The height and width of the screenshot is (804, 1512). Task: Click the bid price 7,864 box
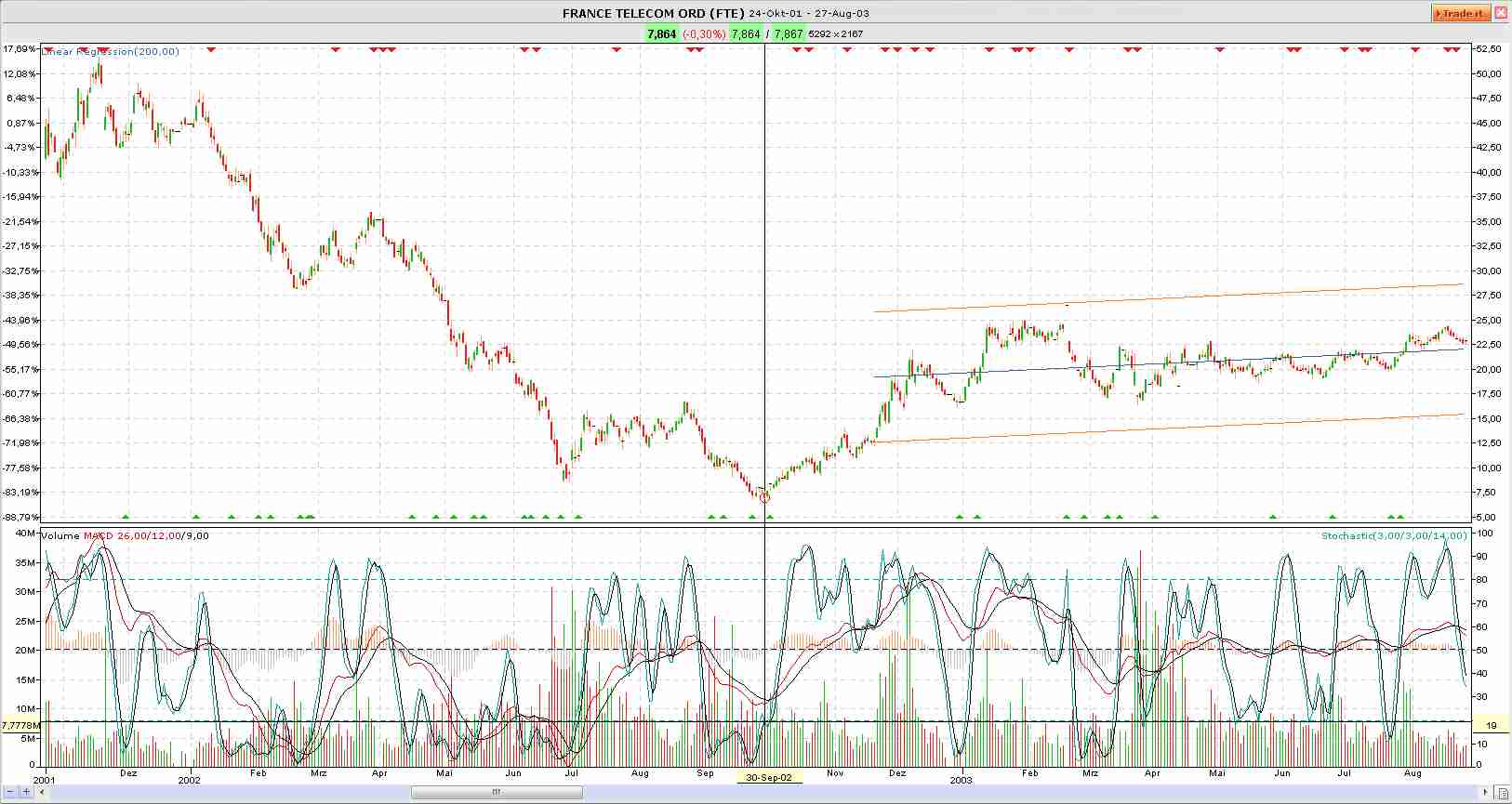(746, 33)
